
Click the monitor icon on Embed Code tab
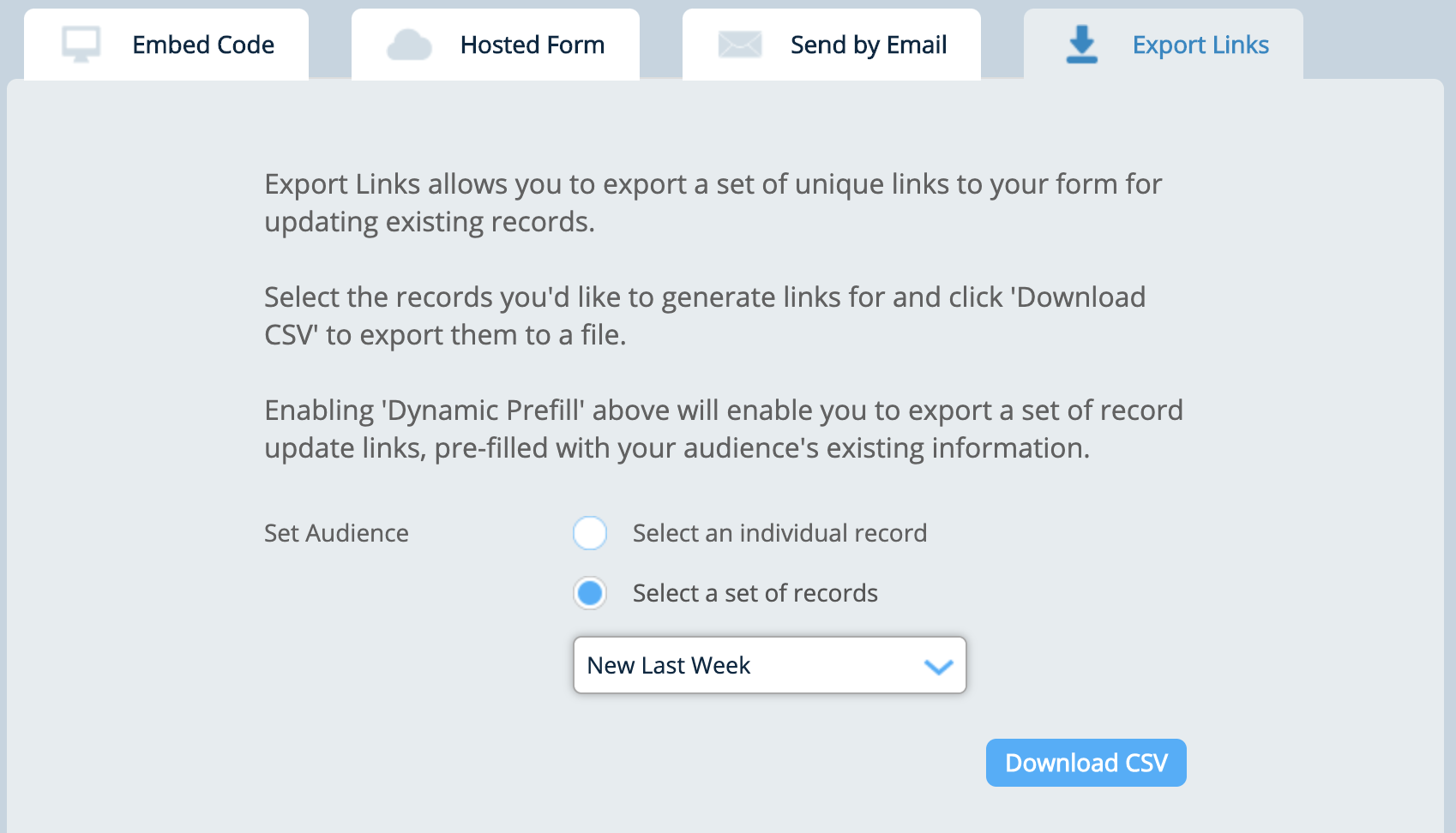81,43
